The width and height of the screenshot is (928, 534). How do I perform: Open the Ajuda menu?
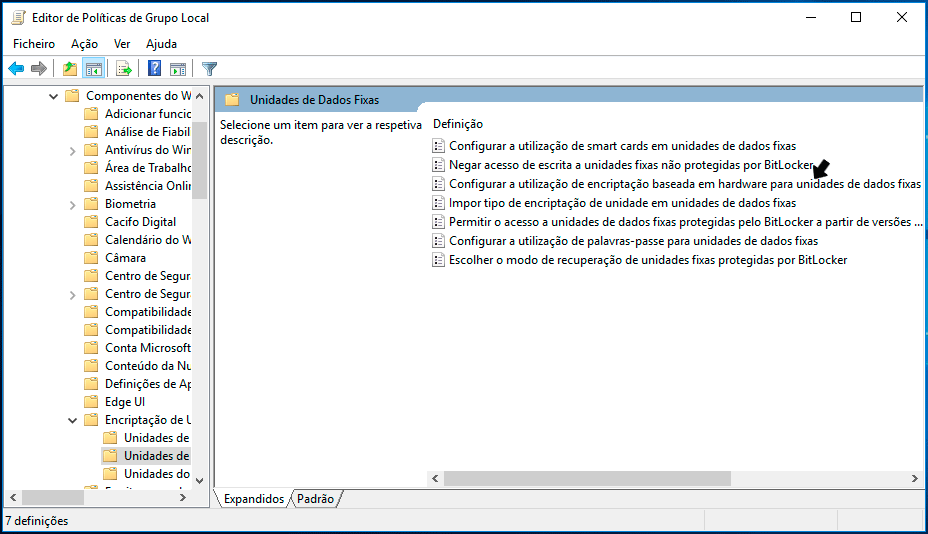[161, 44]
